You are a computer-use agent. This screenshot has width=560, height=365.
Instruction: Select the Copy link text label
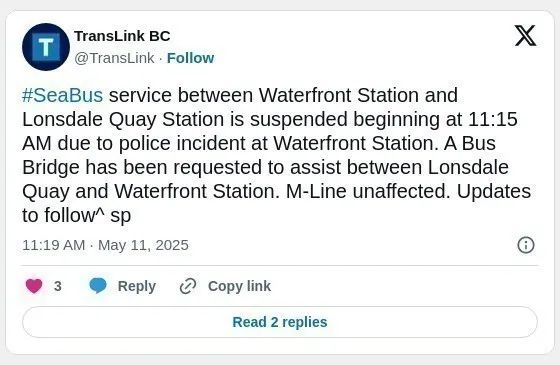[x=239, y=286]
